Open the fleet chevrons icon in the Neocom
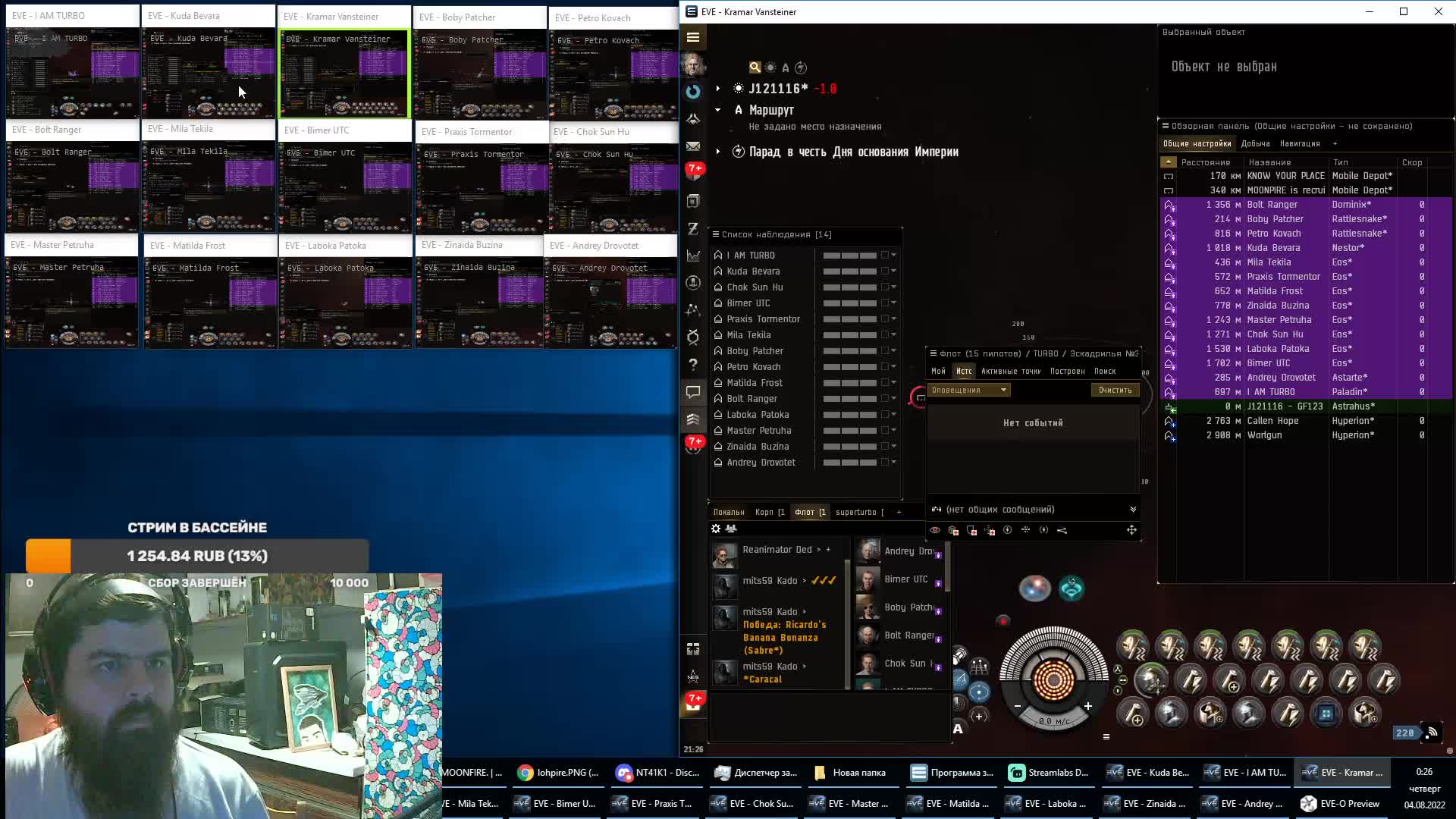The width and height of the screenshot is (1456, 819). (692, 419)
